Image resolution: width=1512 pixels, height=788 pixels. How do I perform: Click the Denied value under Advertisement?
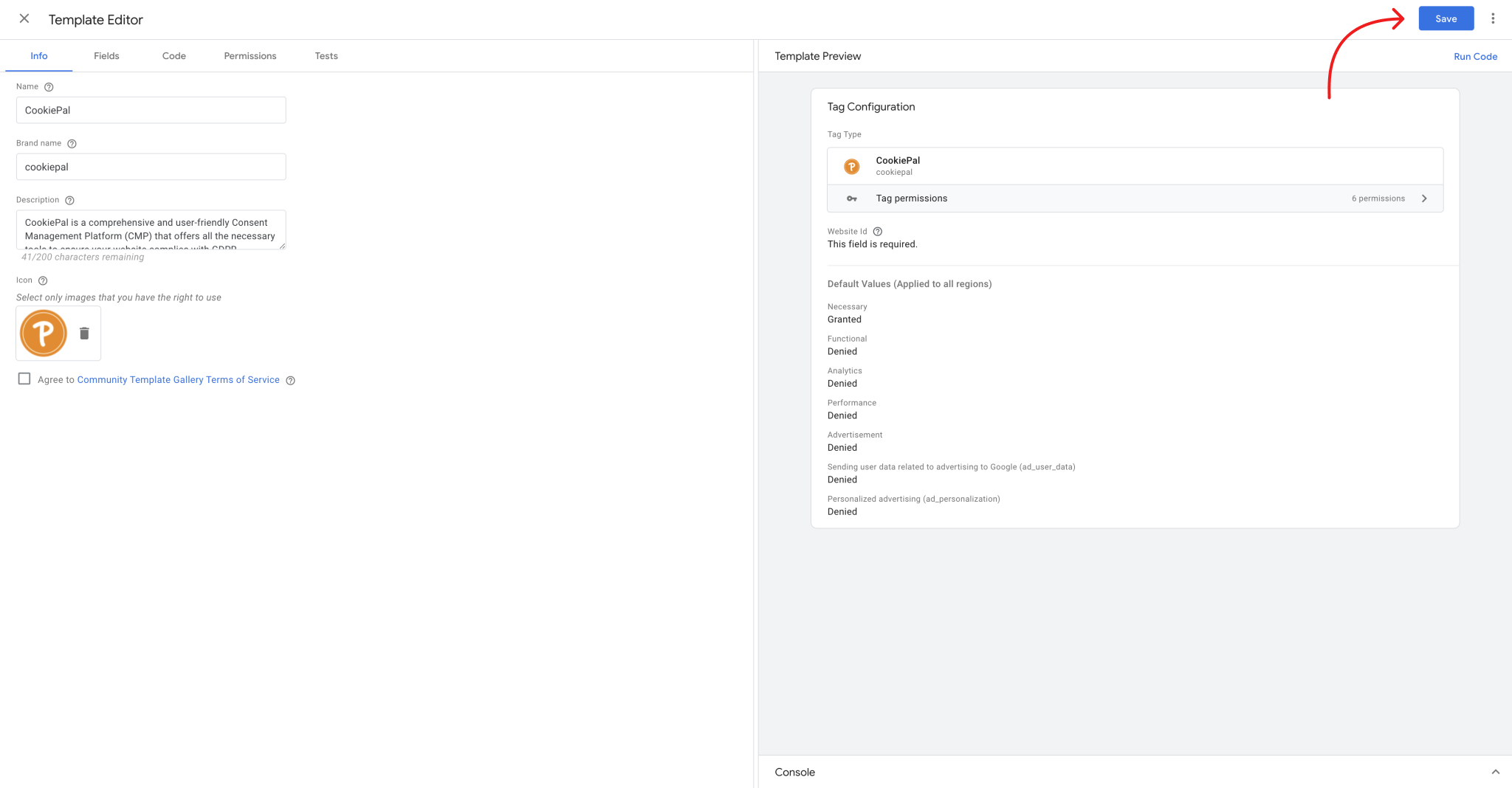[842, 448]
